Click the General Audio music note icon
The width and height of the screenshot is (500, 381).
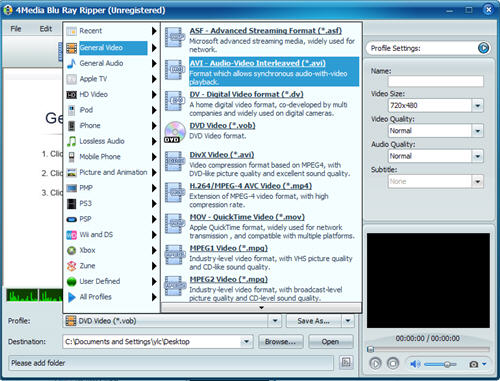71,63
